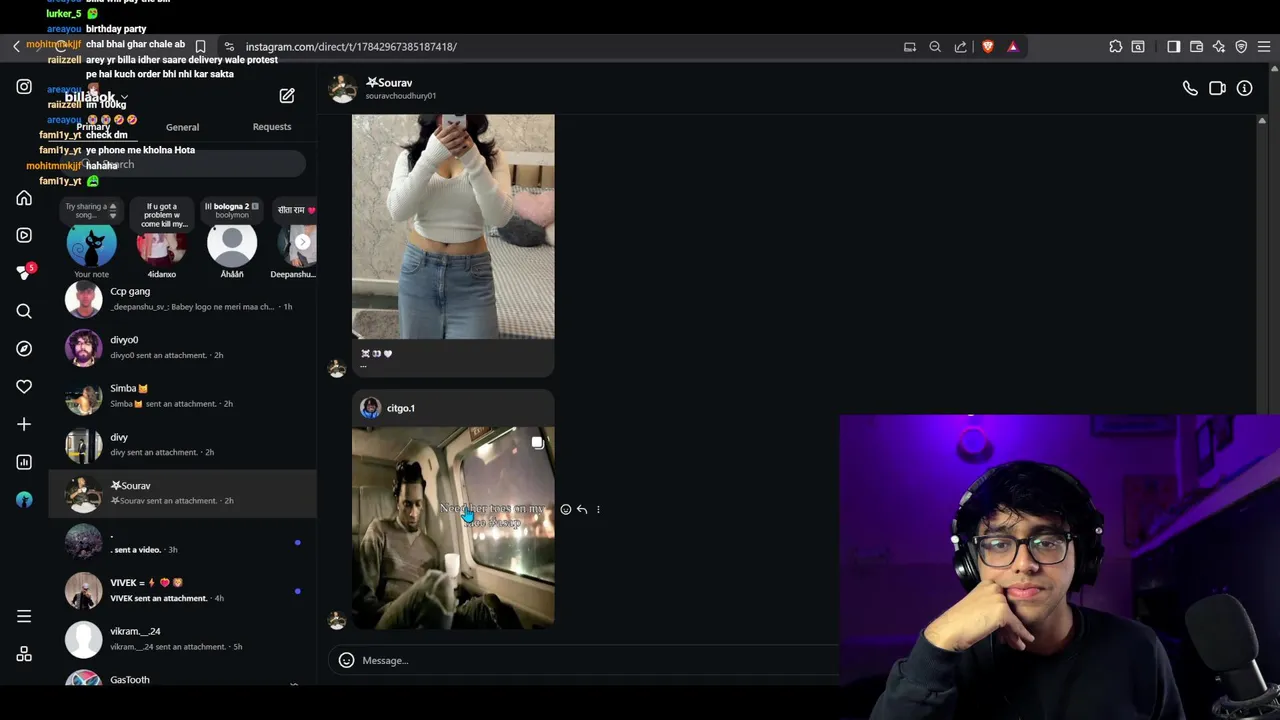The width and height of the screenshot is (1280, 720).
Task: Reply to the citgo.1 reel message
Action: point(582,510)
